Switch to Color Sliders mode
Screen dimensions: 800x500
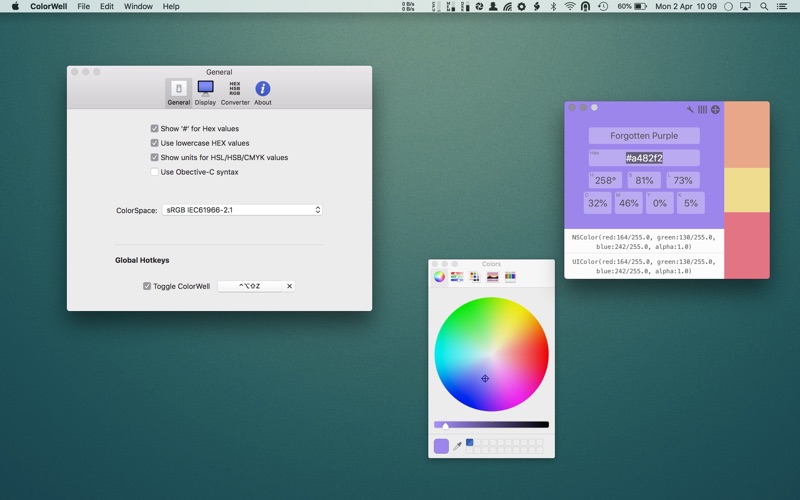coord(457,277)
